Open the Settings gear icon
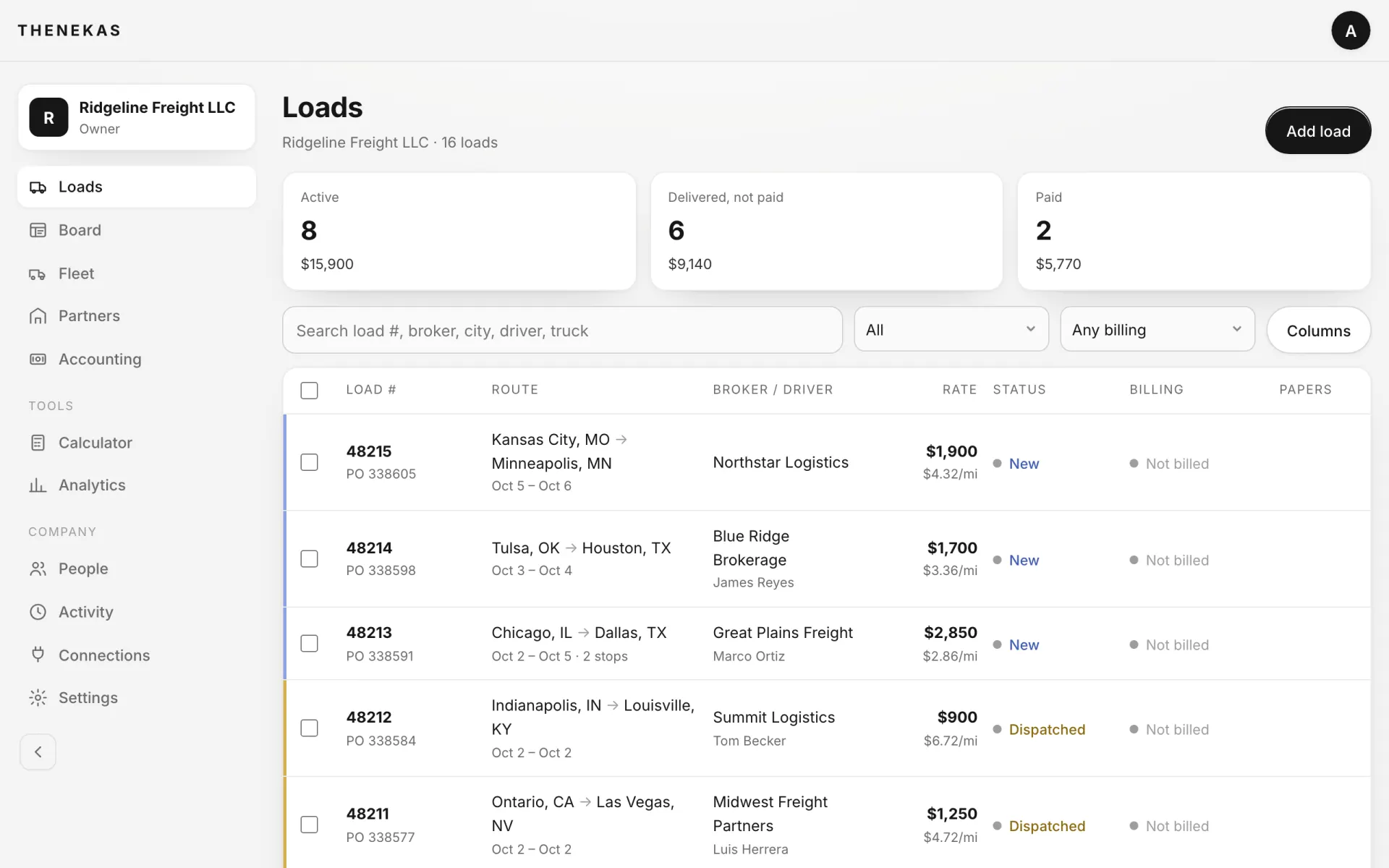This screenshot has width=1389, height=868. [38, 698]
